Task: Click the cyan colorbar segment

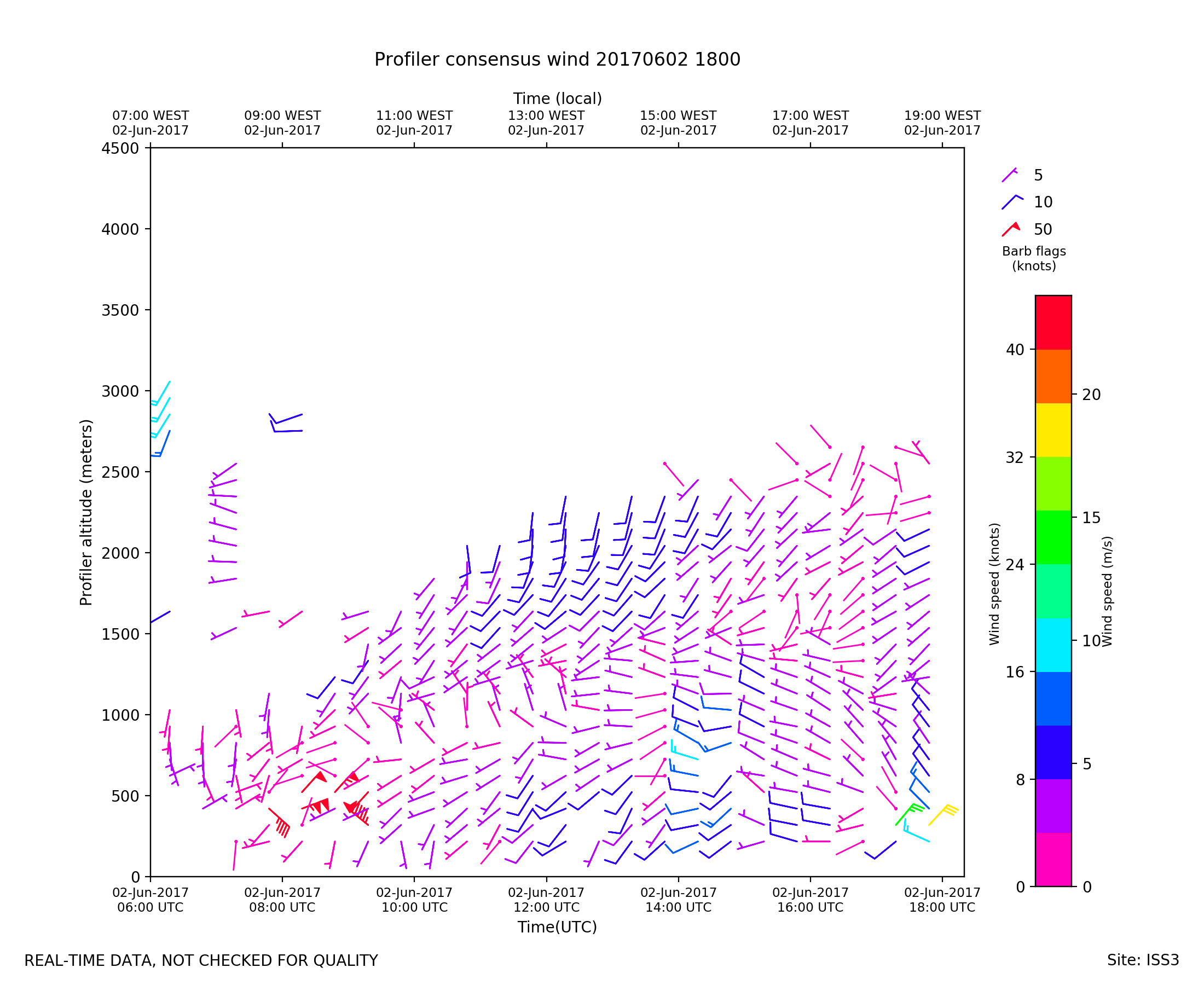Action: point(1053,645)
